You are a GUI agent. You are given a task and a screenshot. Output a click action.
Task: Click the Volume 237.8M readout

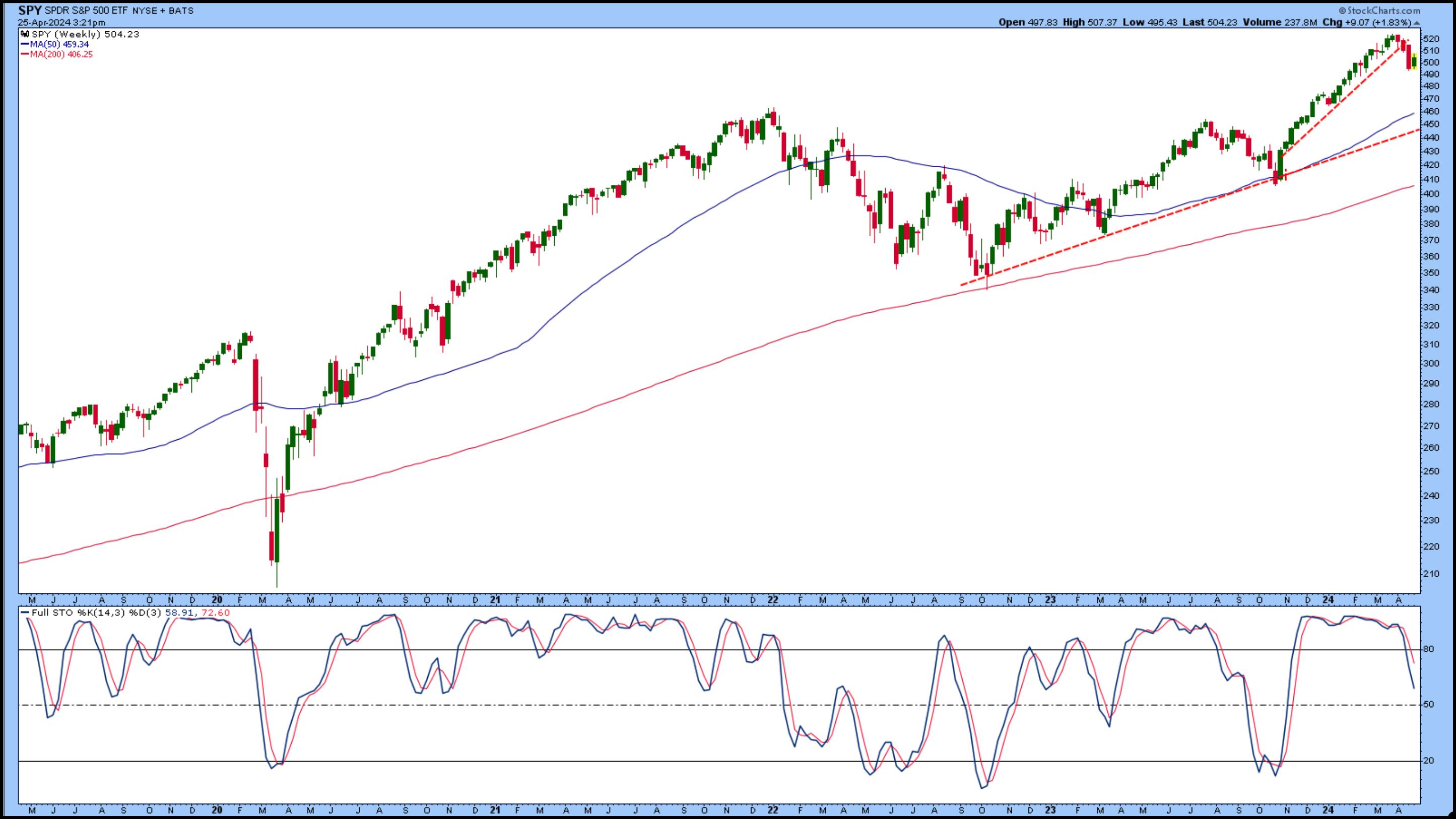(1279, 23)
